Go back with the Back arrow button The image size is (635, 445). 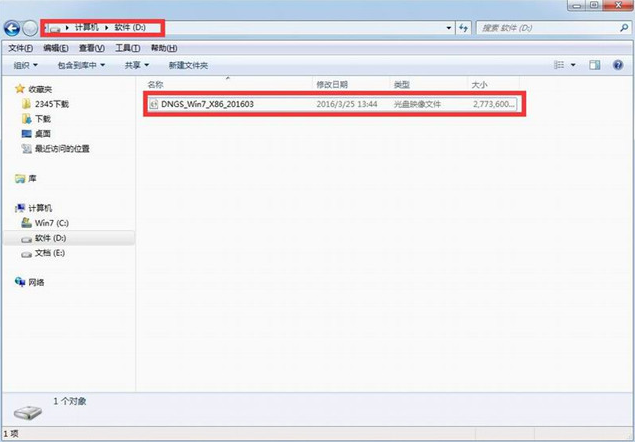(12, 28)
